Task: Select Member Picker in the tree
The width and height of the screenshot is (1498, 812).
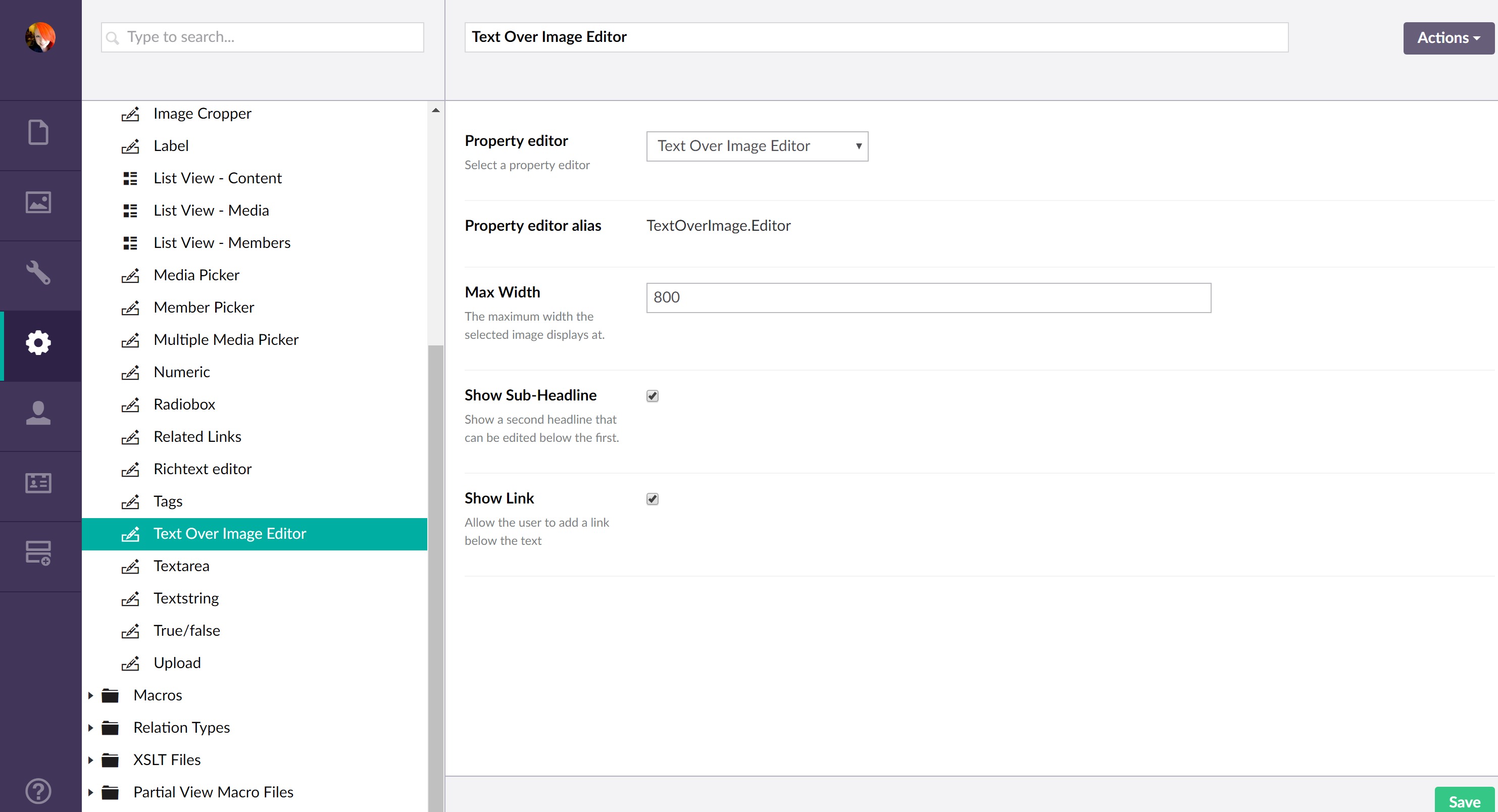Action: tap(204, 307)
